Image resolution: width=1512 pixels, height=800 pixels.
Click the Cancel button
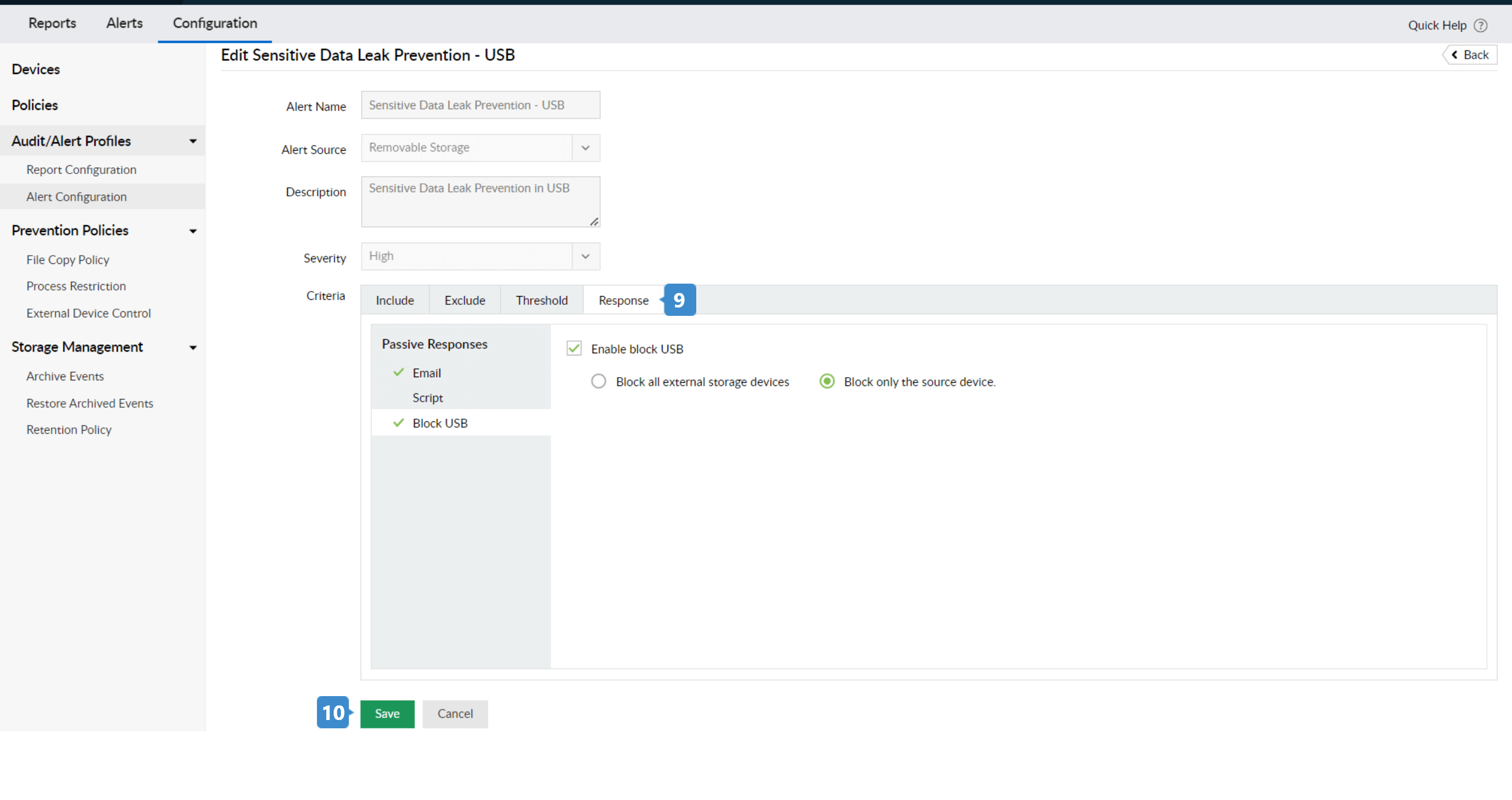(455, 714)
